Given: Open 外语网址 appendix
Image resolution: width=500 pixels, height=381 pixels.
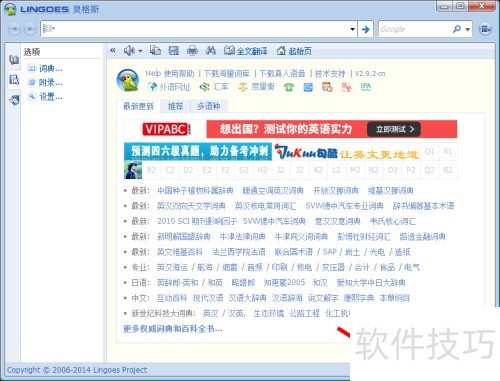Looking at the screenshot, I should 169,87.
